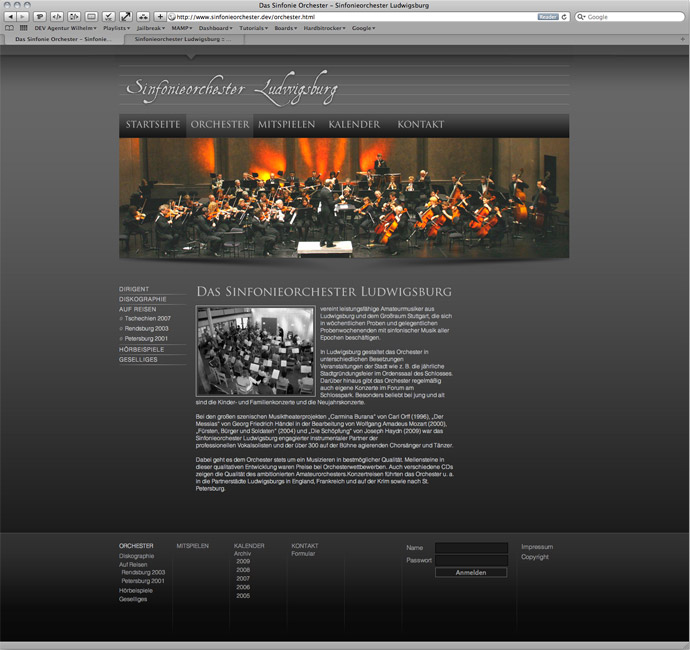The image size is (690, 650).
Task: Open footer 2009 archive year
Action: (x=243, y=562)
